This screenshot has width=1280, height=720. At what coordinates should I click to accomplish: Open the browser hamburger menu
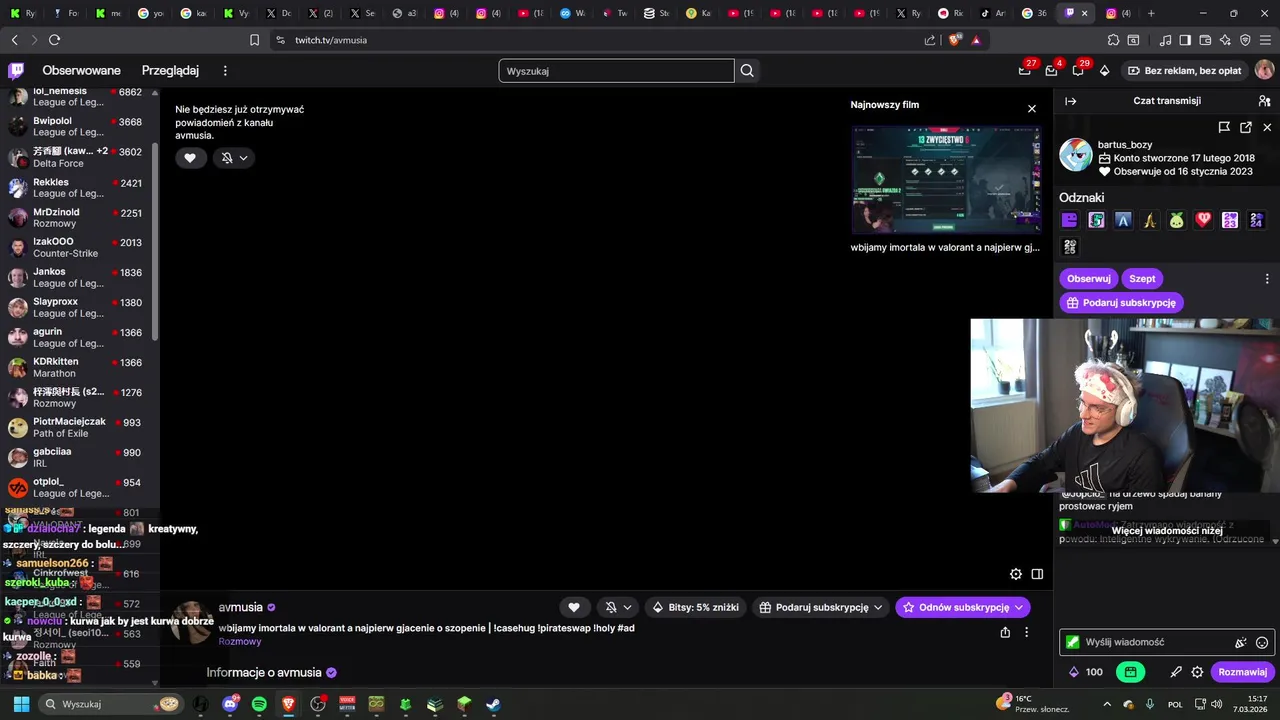1265,40
